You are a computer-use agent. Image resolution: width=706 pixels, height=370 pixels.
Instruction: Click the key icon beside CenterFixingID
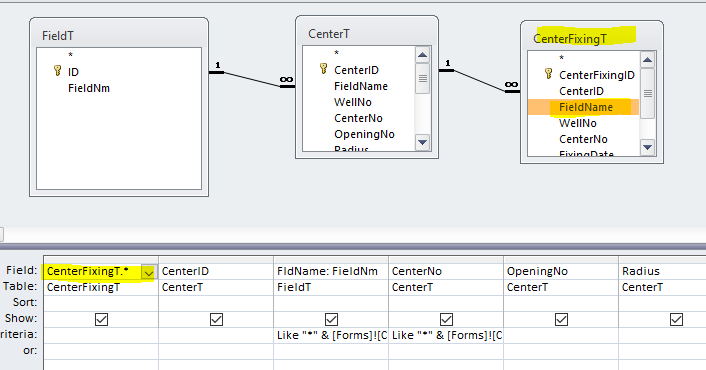click(548, 73)
